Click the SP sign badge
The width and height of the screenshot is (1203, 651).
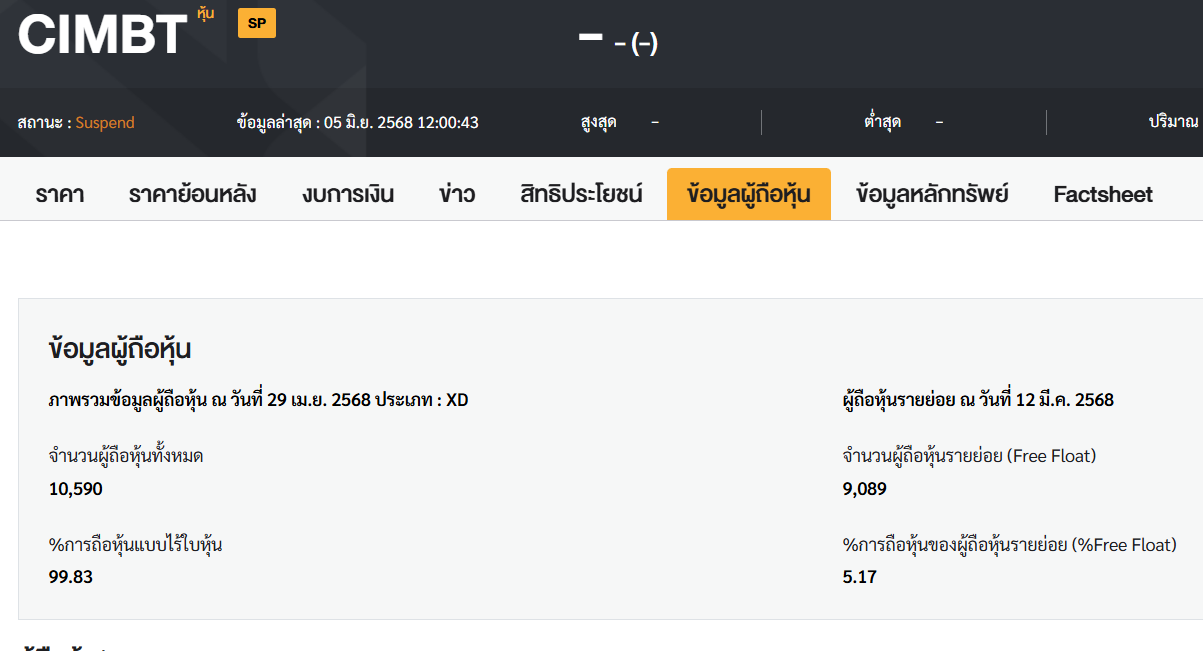pyautogui.click(x=257, y=23)
